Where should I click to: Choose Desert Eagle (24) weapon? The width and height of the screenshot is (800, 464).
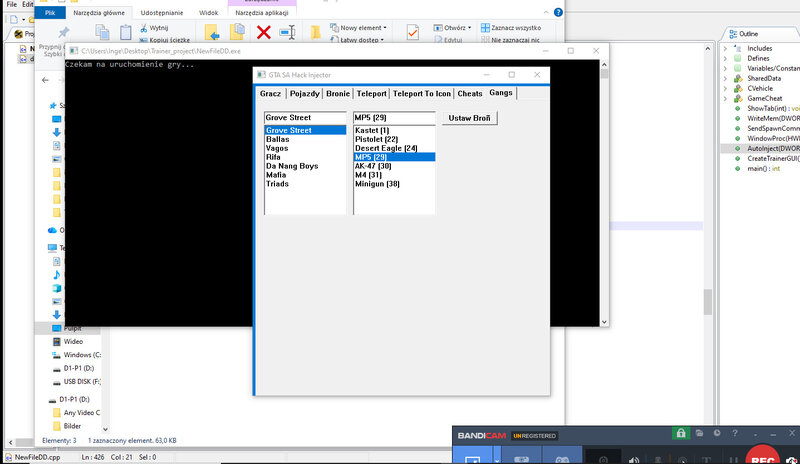[394, 148]
